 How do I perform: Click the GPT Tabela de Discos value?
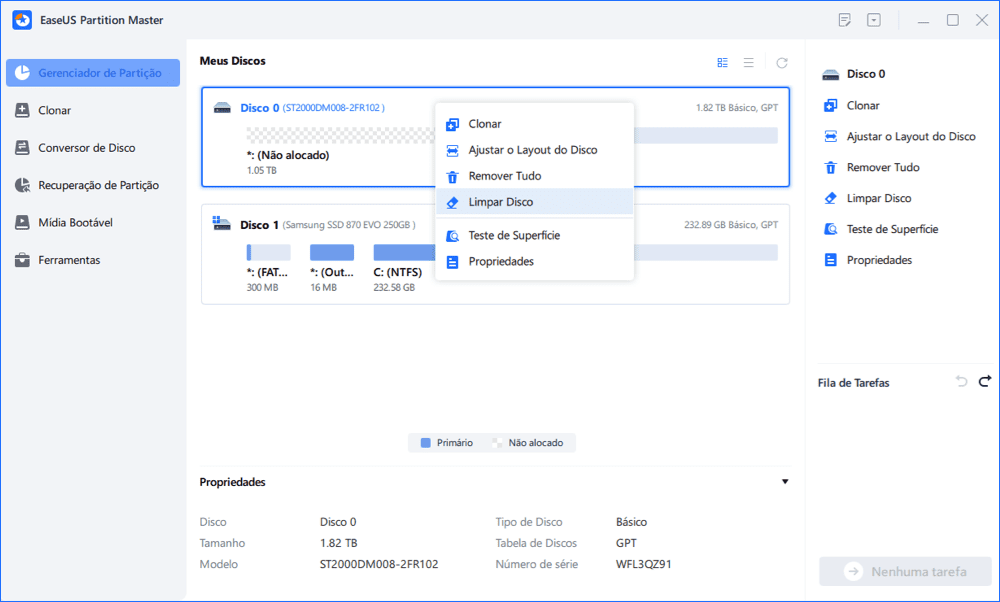(626, 543)
